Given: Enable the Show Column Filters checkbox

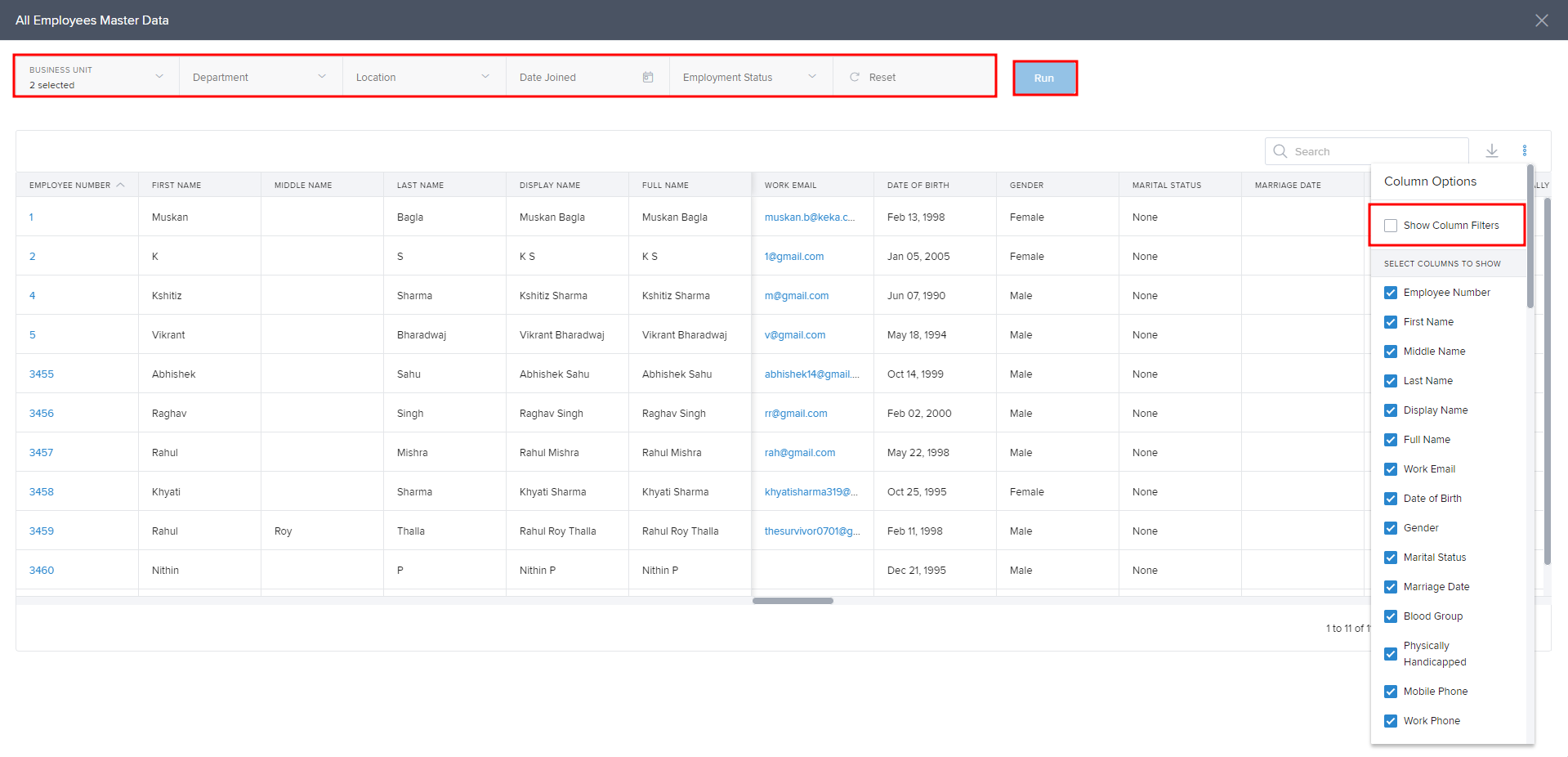Looking at the screenshot, I should tap(1391, 226).
